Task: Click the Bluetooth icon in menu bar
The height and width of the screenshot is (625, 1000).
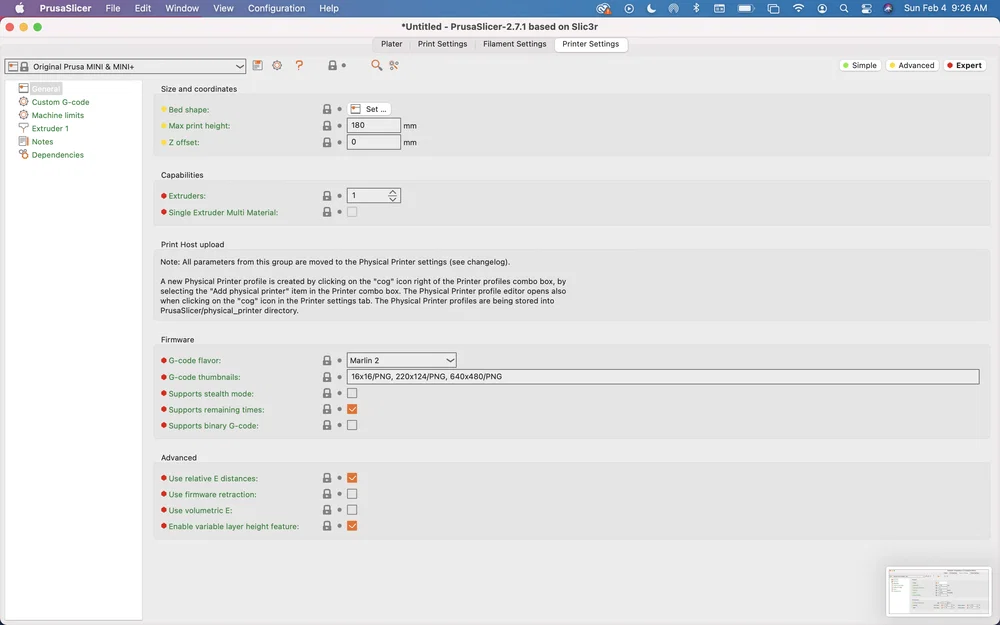Action: [696, 8]
